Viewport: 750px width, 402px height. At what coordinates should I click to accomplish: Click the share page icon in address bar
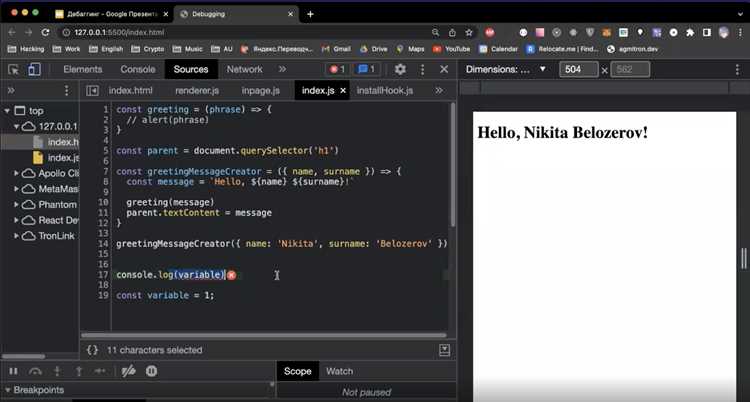point(452,33)
